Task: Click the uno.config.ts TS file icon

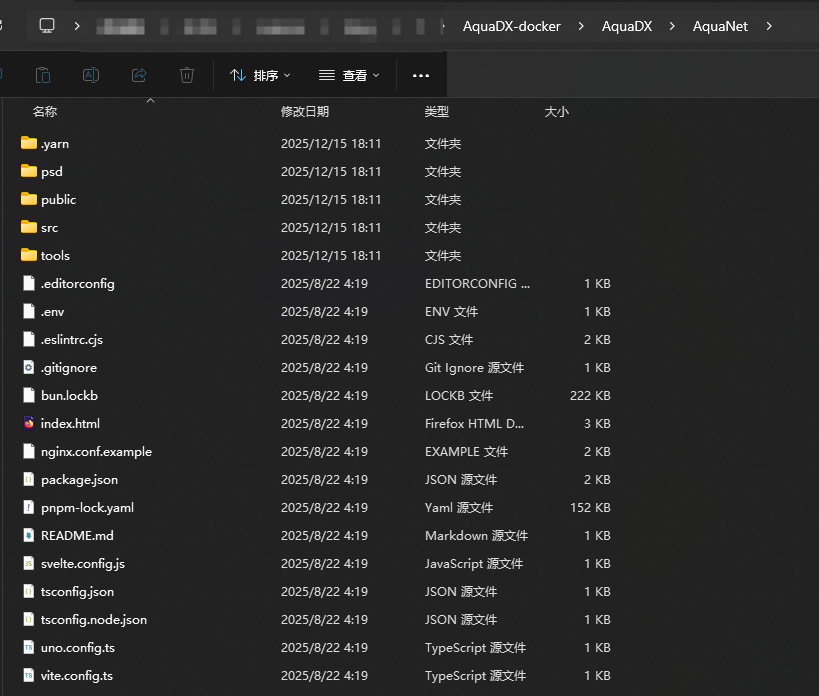Action: coord(29,647)
